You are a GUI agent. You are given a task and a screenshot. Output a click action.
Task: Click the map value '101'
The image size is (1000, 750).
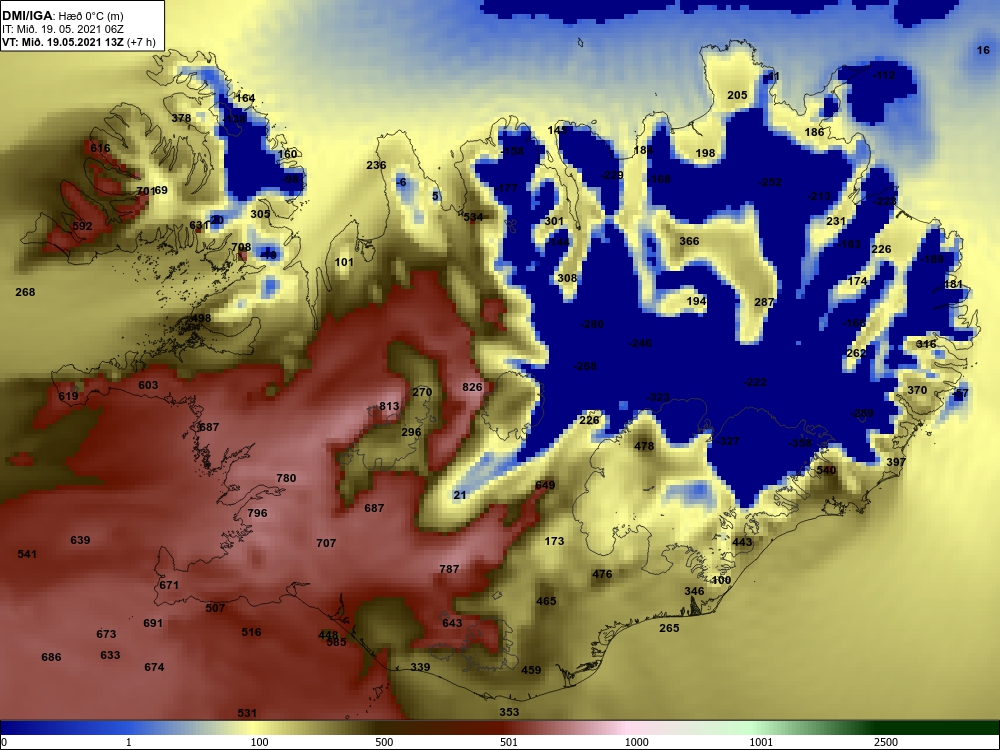(x=344, y=262)
